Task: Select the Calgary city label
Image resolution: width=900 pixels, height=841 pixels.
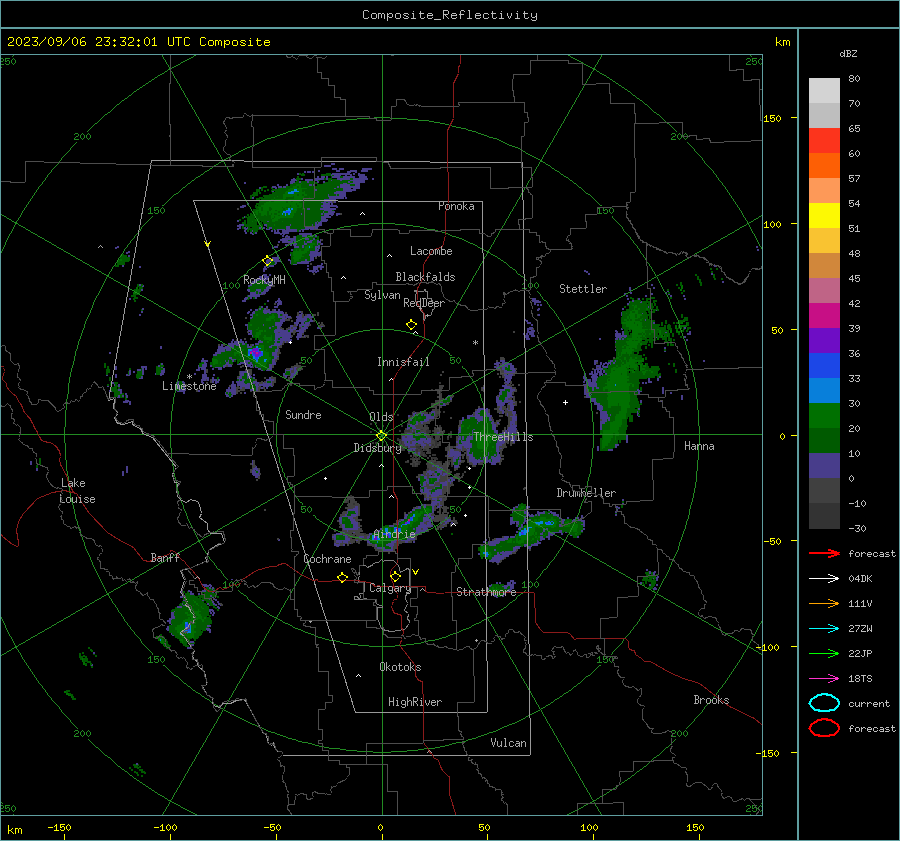Action: tap(390, 588)
